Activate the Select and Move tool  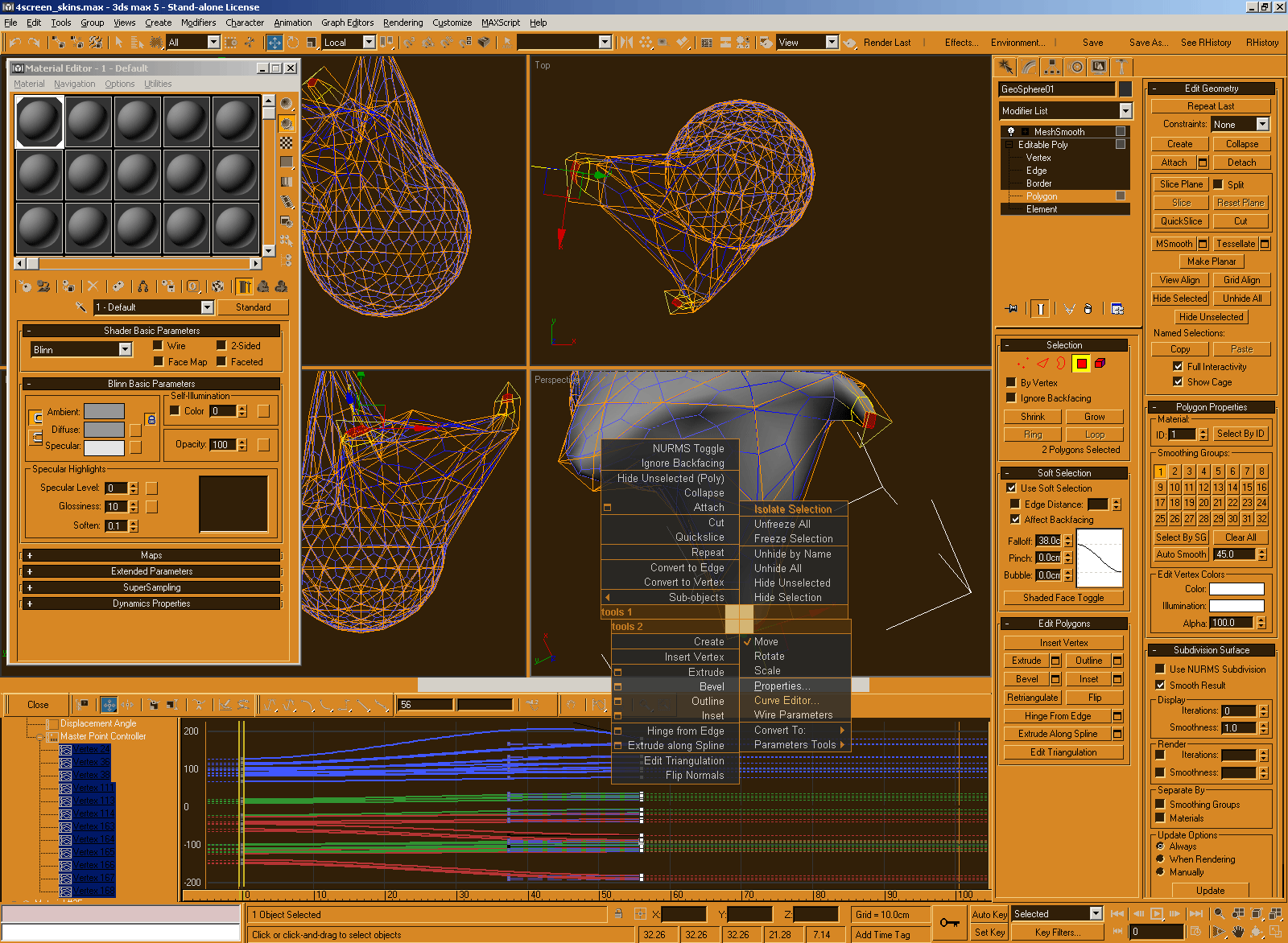pyautogui.click(x=275, y=42)
